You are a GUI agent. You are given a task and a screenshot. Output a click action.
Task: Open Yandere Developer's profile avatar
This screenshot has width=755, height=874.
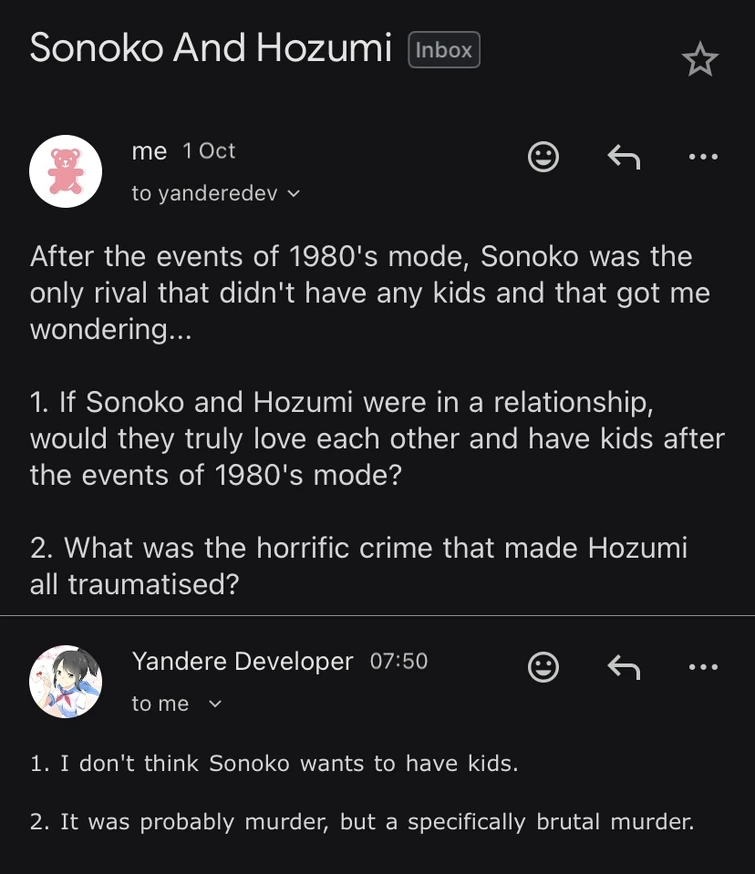[x=66, y=681]
